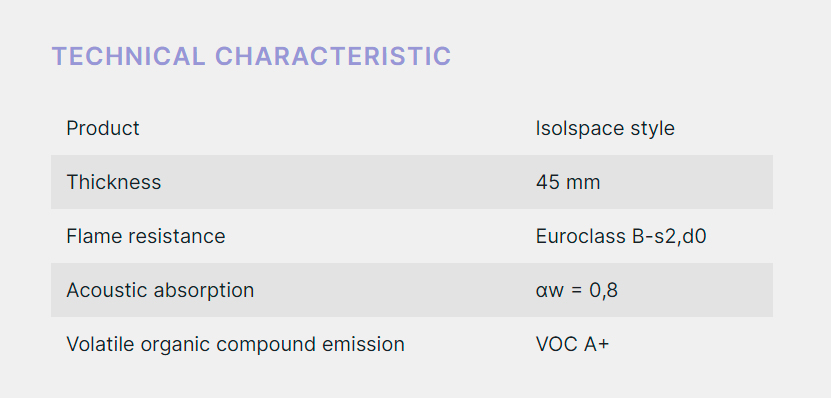Click the 45 mm thickness value

(x=568, y=182)
